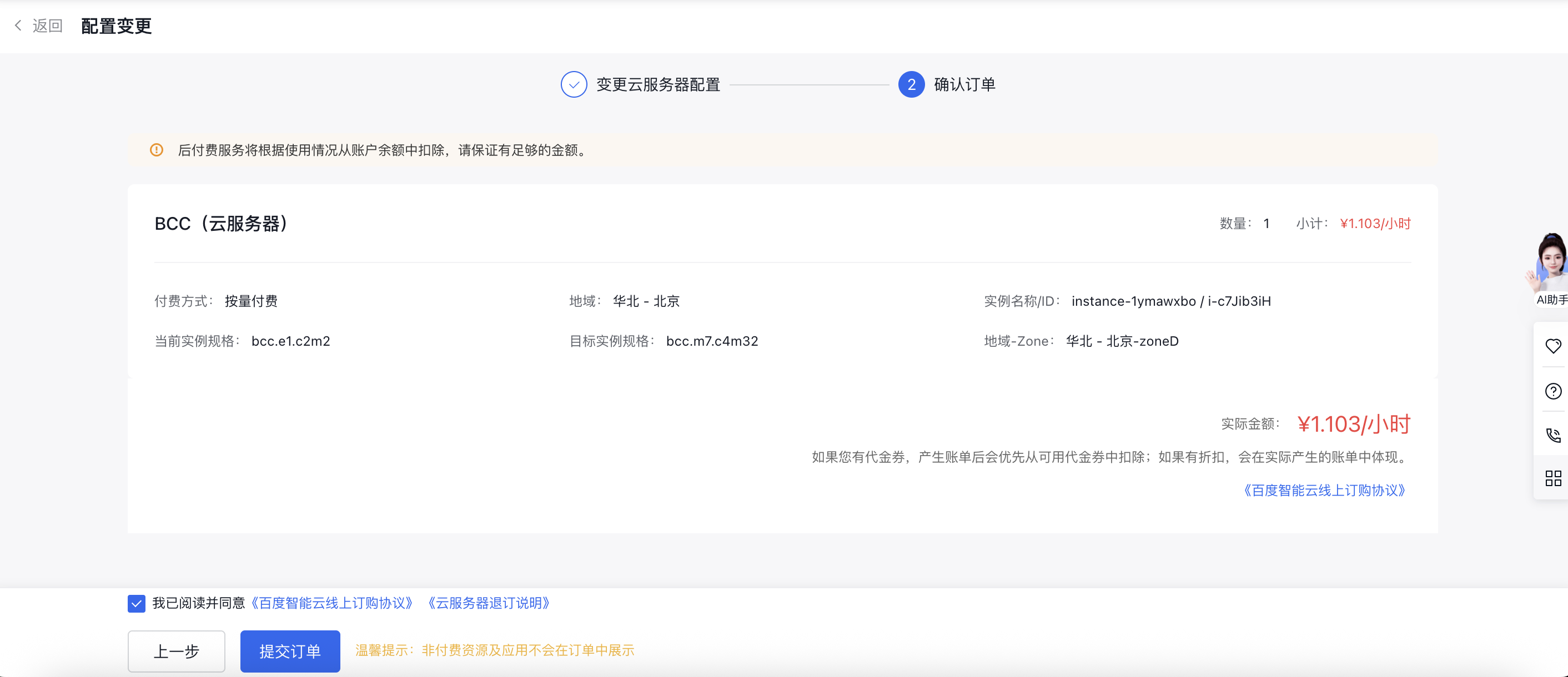Click the 返回 text to go back

coord(47,26)
